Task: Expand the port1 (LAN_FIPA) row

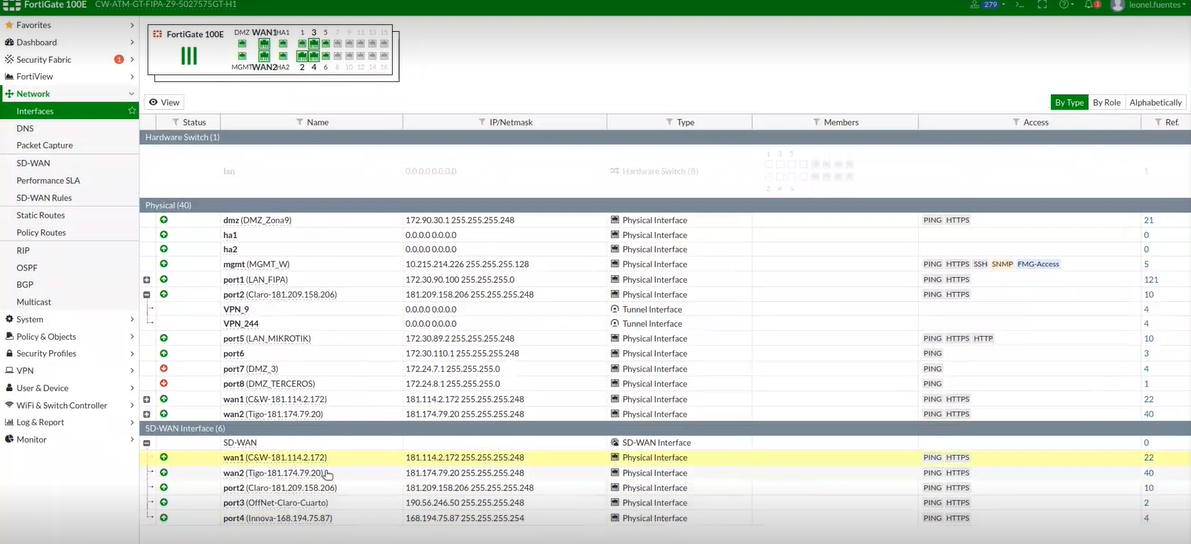Action: (x=147, y=280)
